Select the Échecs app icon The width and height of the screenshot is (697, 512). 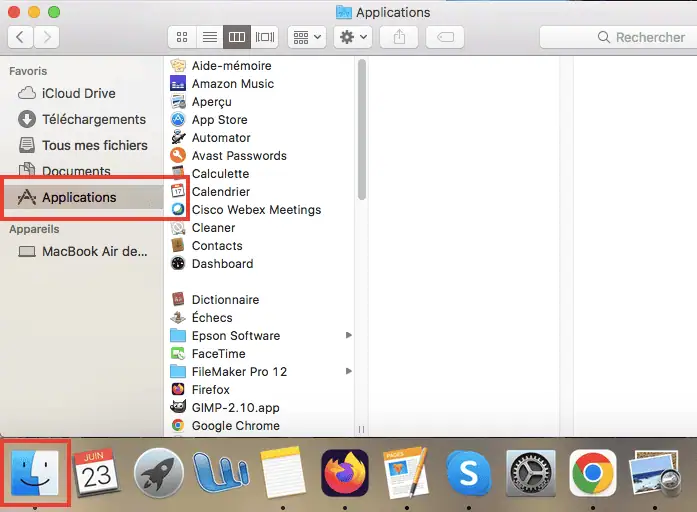coord(178,318)
